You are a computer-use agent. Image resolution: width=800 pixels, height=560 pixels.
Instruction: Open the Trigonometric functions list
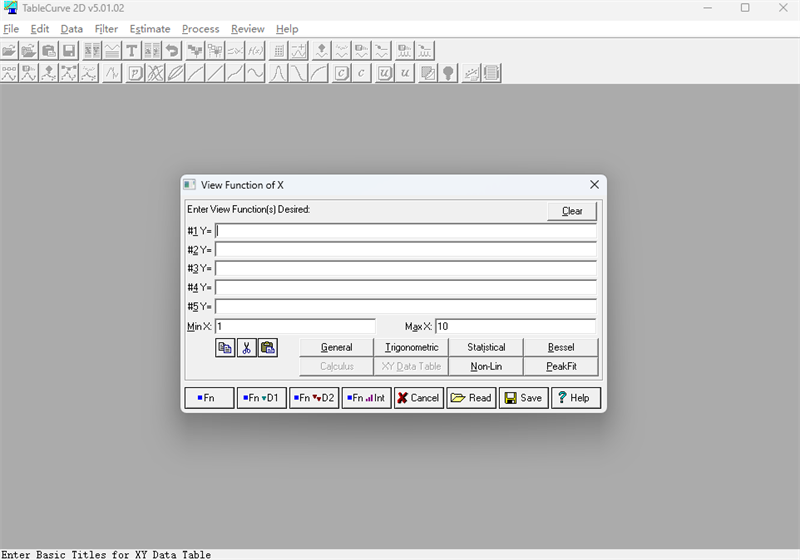[x=411, y=347]
